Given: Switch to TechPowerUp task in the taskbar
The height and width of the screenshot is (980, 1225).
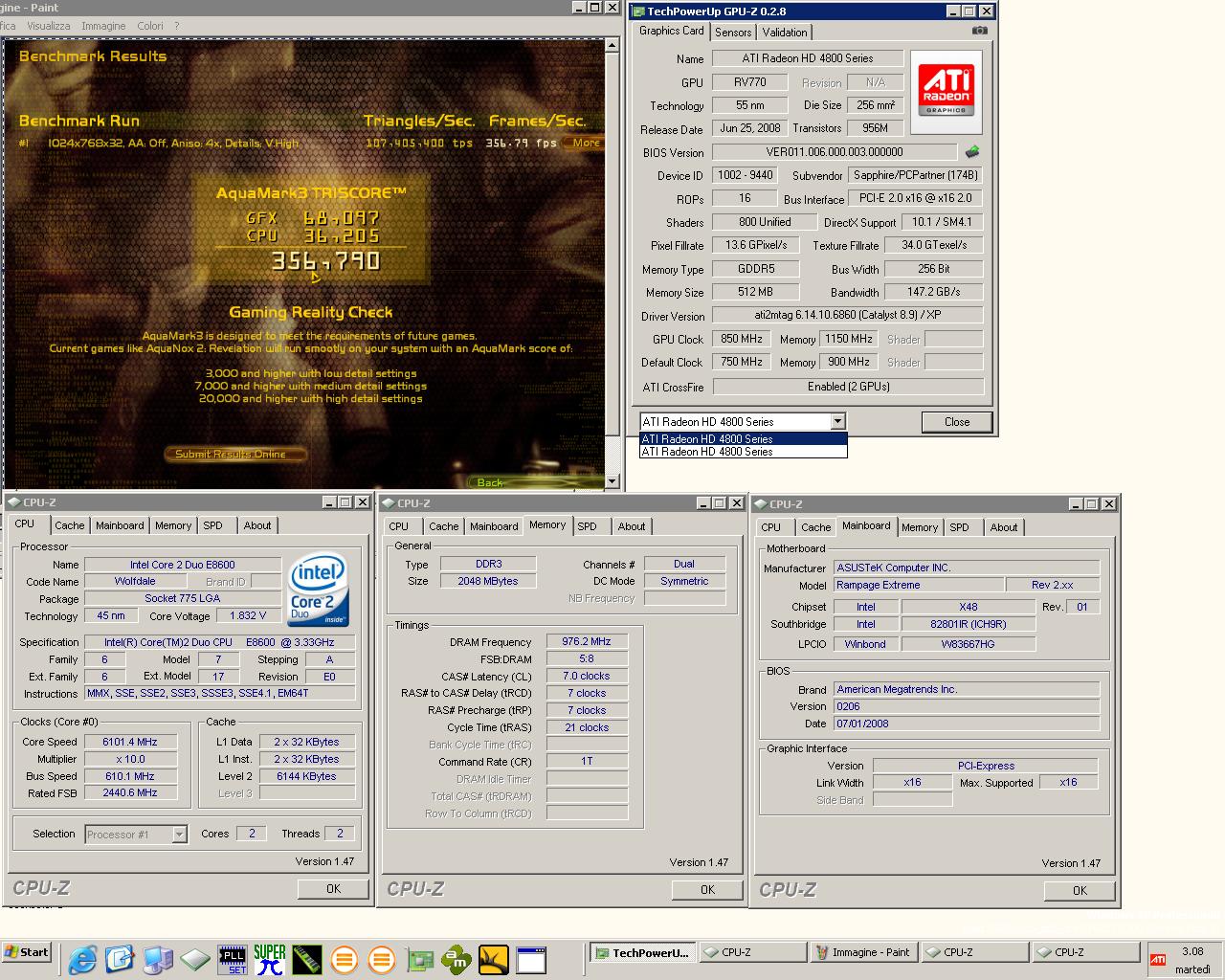Looking at the screenshot, I should [x=643, y=952].
